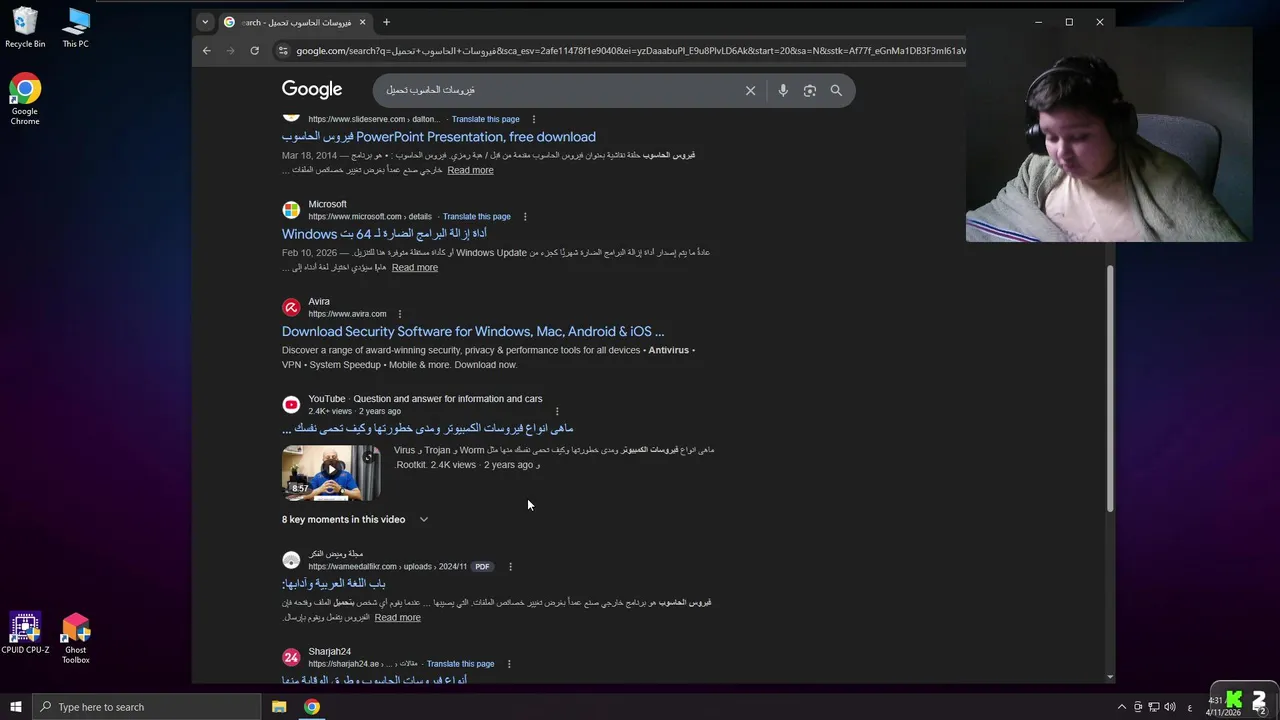Click Read more under slideserve snippet

[470, 170]
